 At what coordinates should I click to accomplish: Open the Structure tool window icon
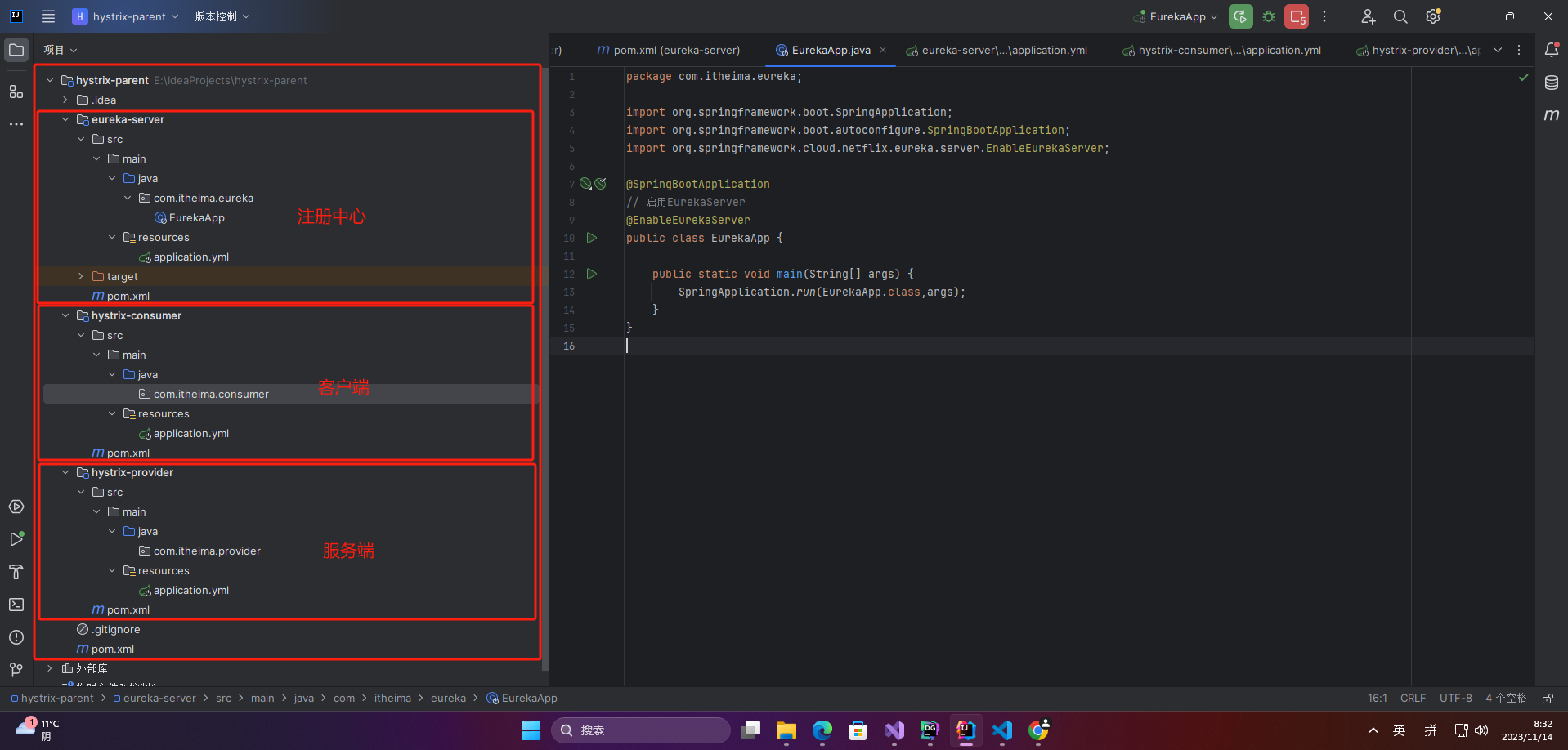16,92
